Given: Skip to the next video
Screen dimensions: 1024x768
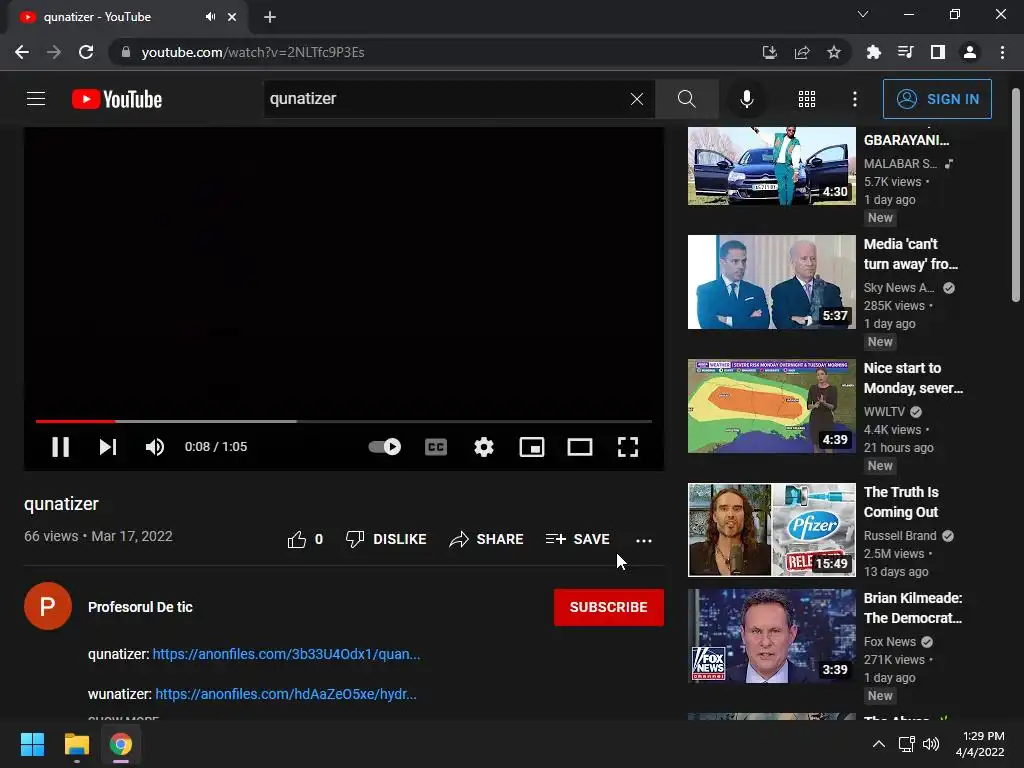Looking at the screenshot, I should pos(108,447).
